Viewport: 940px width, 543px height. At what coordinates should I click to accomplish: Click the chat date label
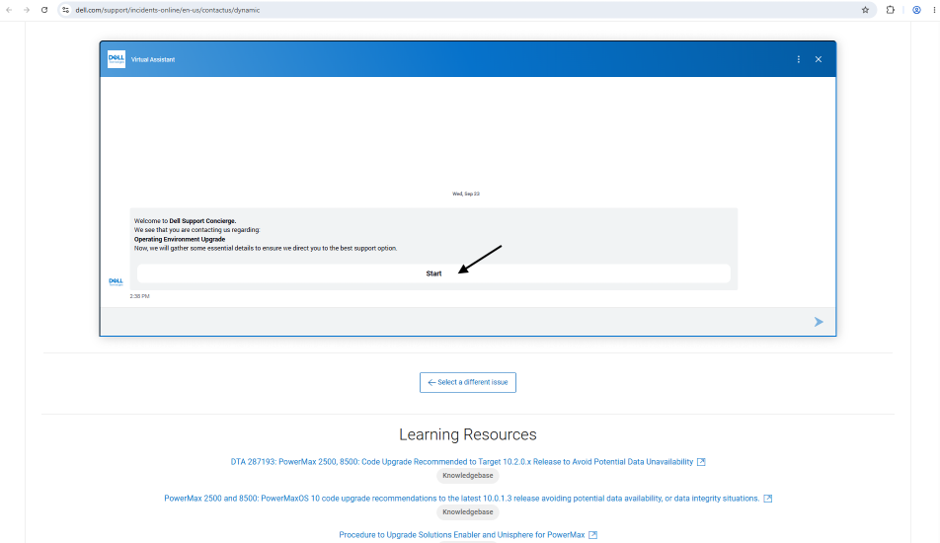pyautogui.click(x=466, y=194)
